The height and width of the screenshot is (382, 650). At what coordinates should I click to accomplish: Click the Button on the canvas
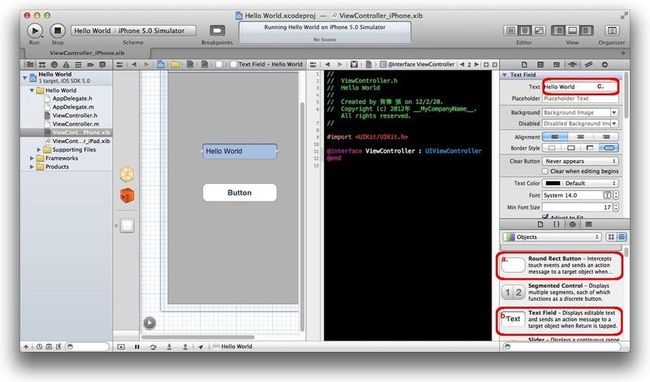pyautogui.click(x=240, y=193)
